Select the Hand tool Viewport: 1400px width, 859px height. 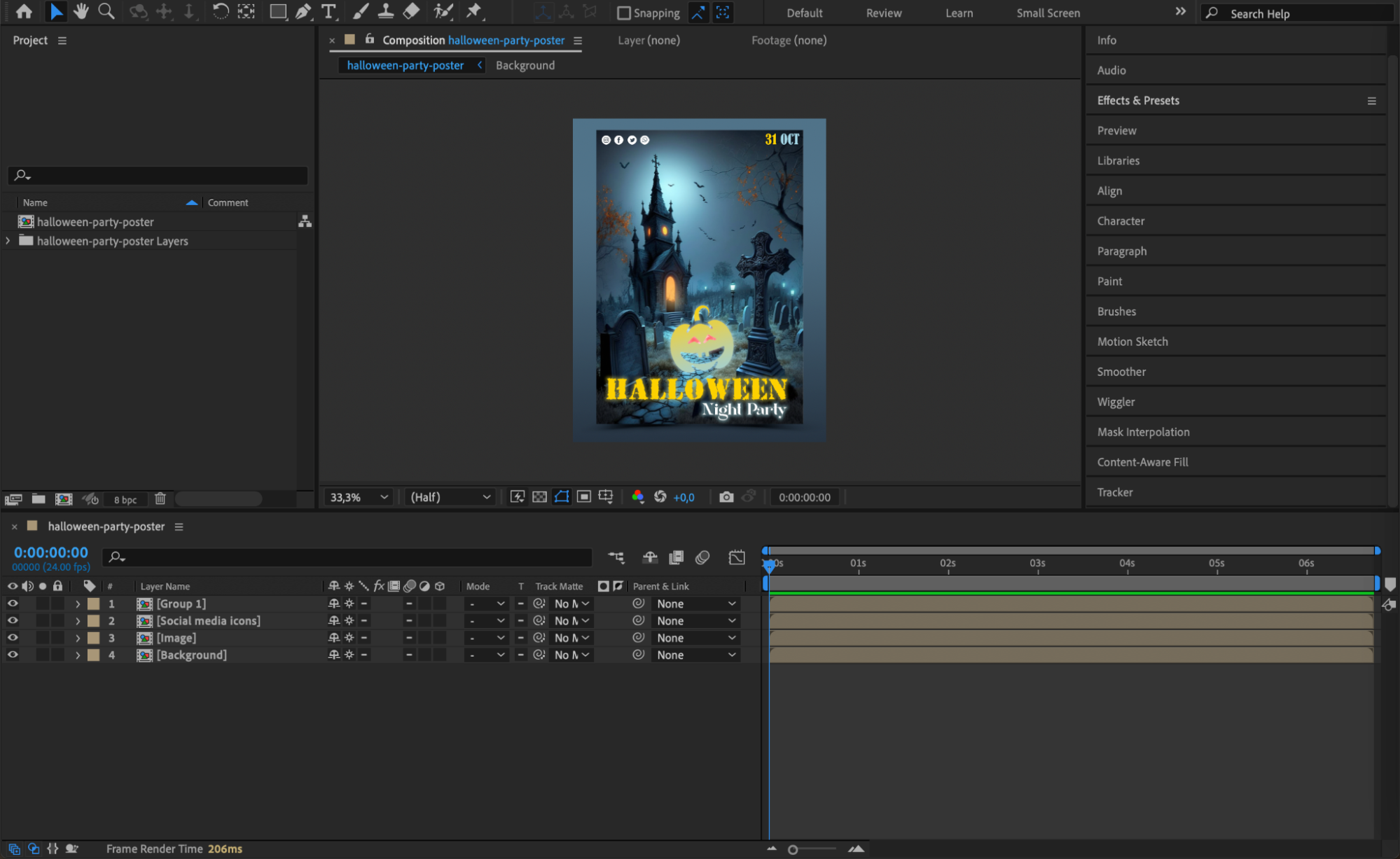pos(81,11)
